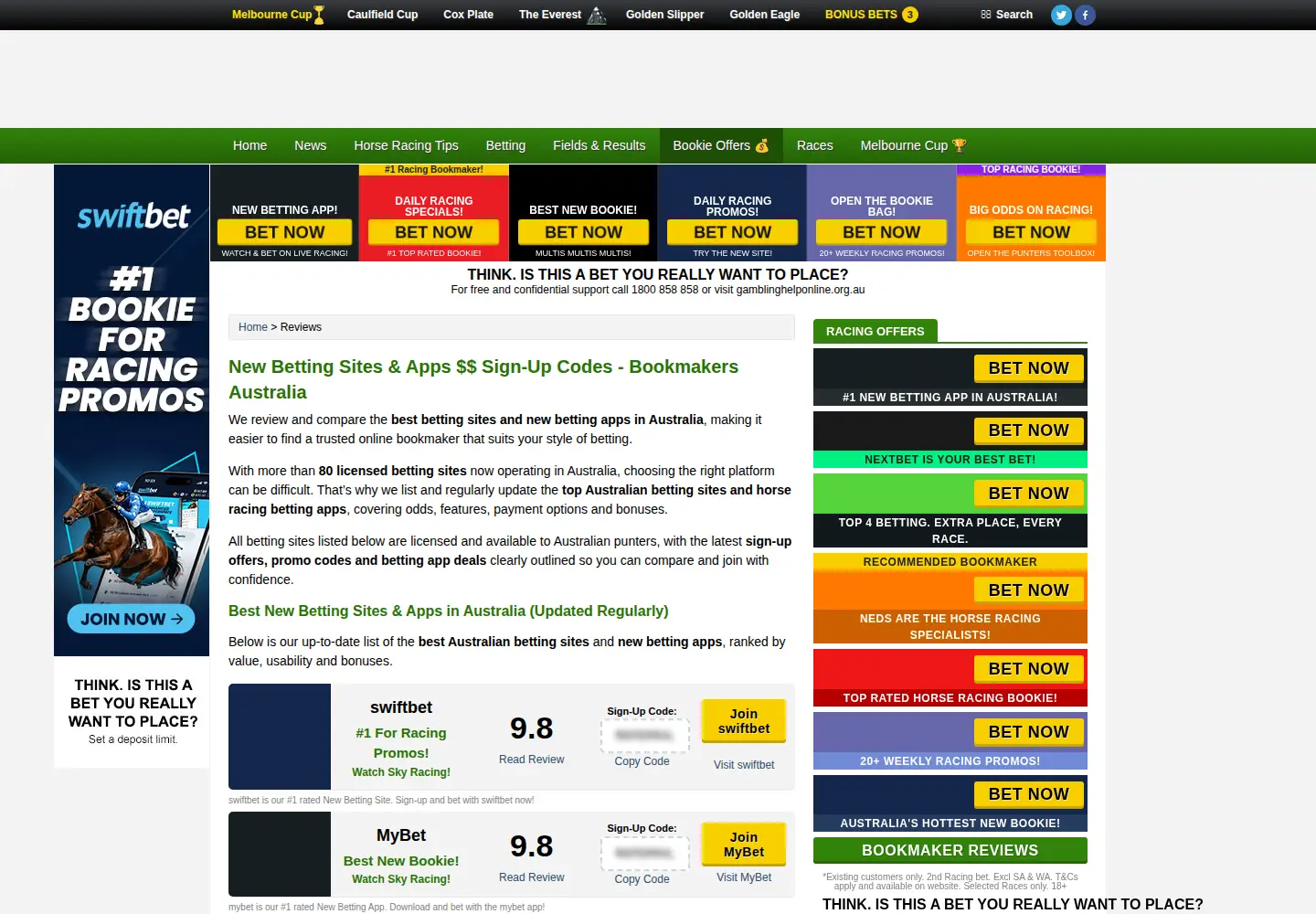
Task: Click Join MyBet button
Action: [x=744, y=845]
